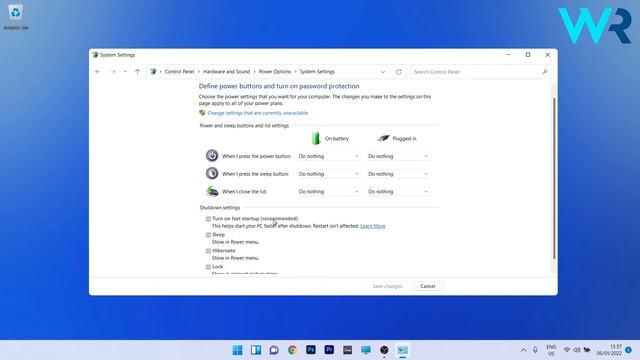
Task: Select System Settings breadcrumb
Action: (x=317, y=71)
